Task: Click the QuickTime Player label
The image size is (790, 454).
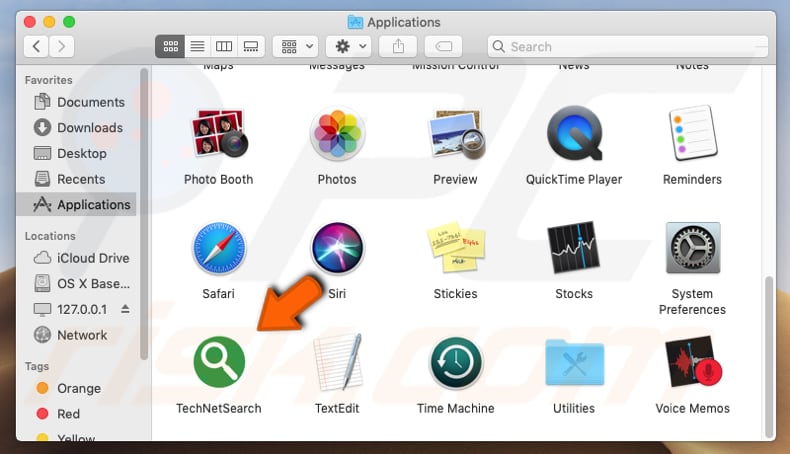Action: pos(574,179)
